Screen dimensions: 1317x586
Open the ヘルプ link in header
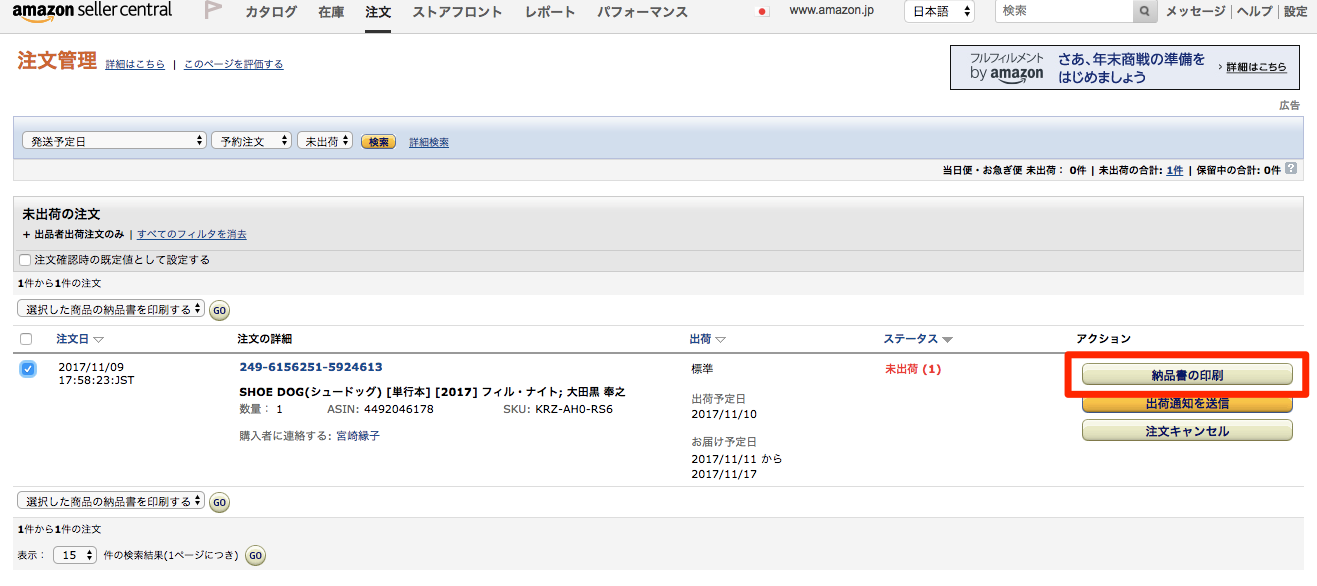[x=1255, y=12]
